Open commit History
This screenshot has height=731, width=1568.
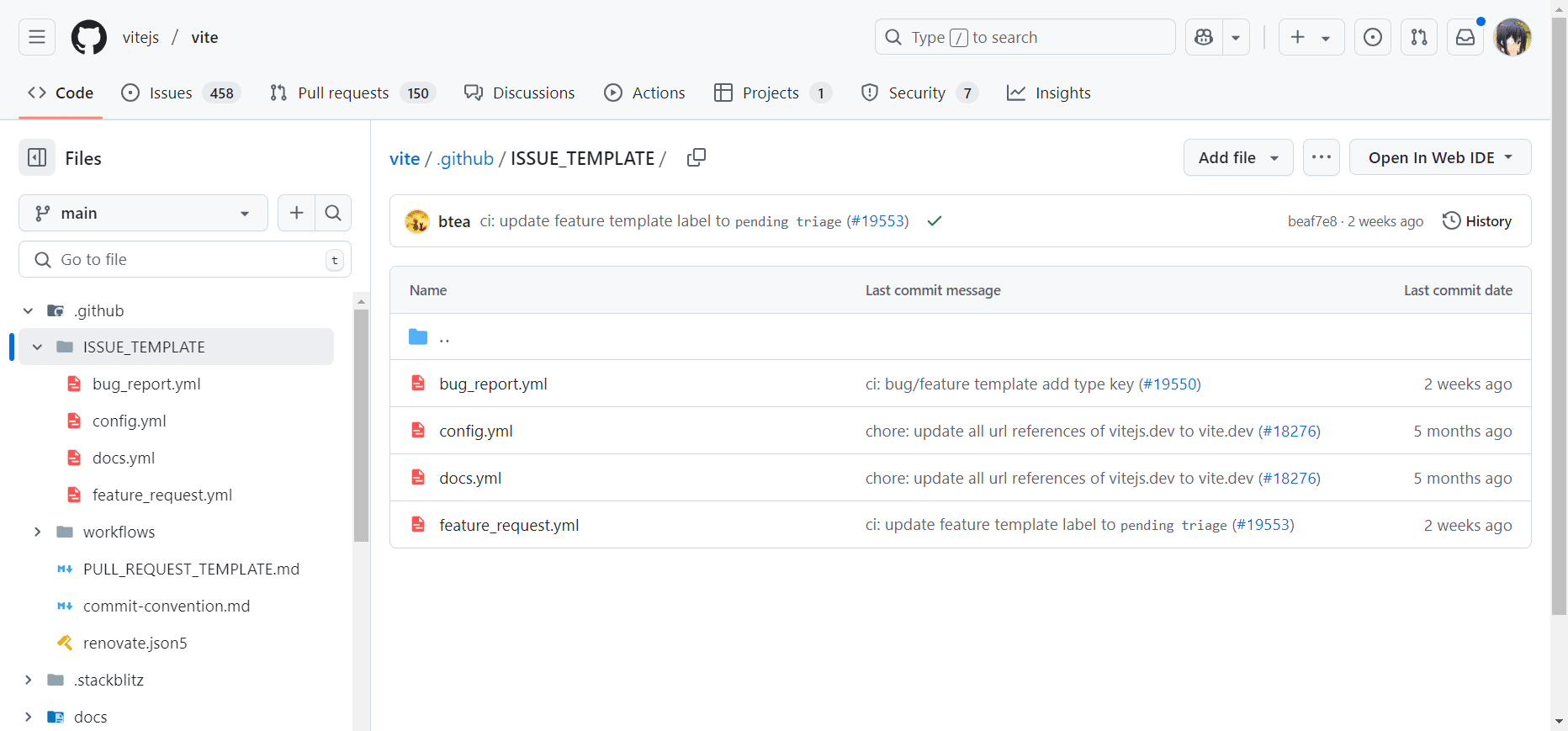tap(1477, 221)
